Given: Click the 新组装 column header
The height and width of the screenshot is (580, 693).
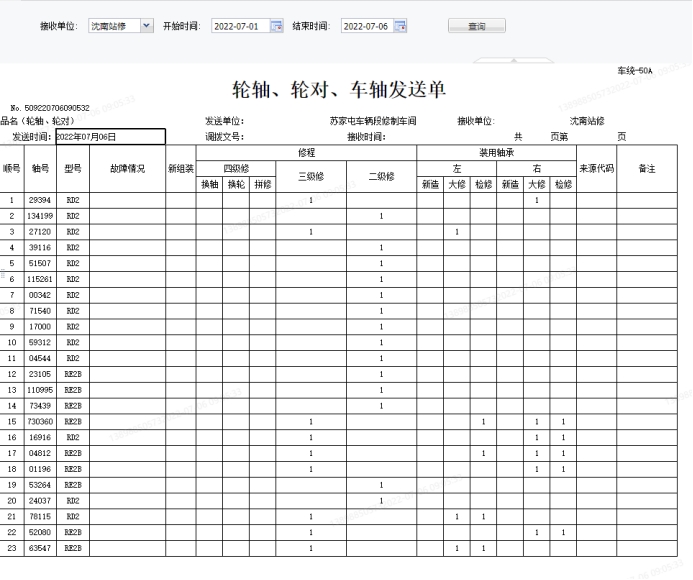Looking at the screenshot, I should [x=181, y=168].
